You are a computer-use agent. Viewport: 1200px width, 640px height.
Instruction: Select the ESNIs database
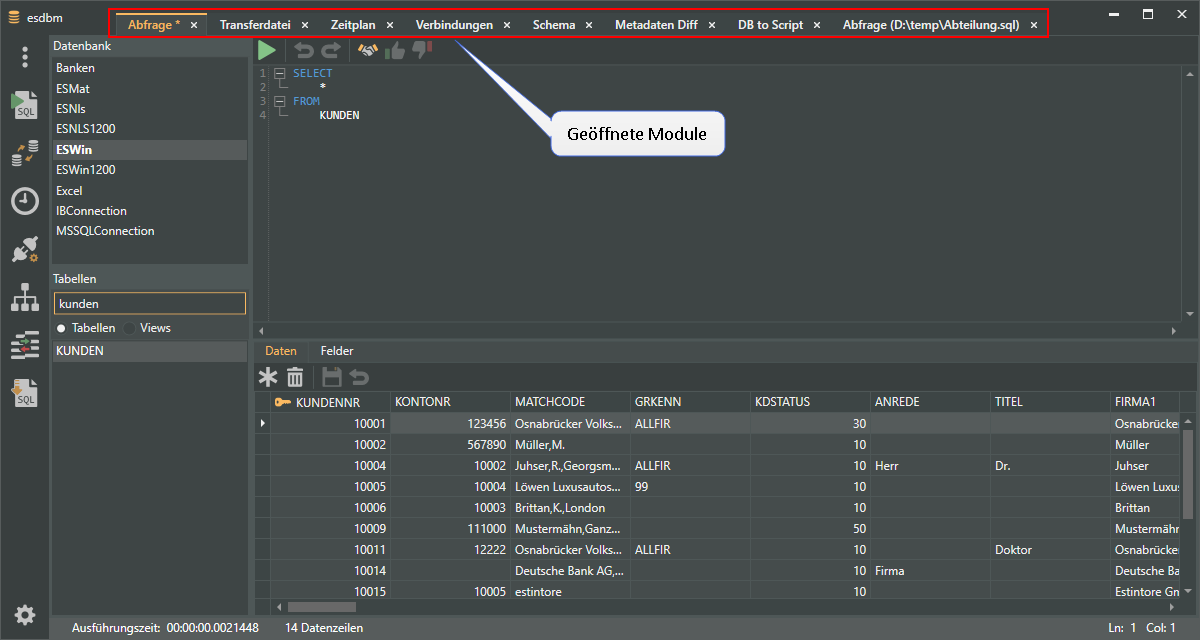click(150, 108)
